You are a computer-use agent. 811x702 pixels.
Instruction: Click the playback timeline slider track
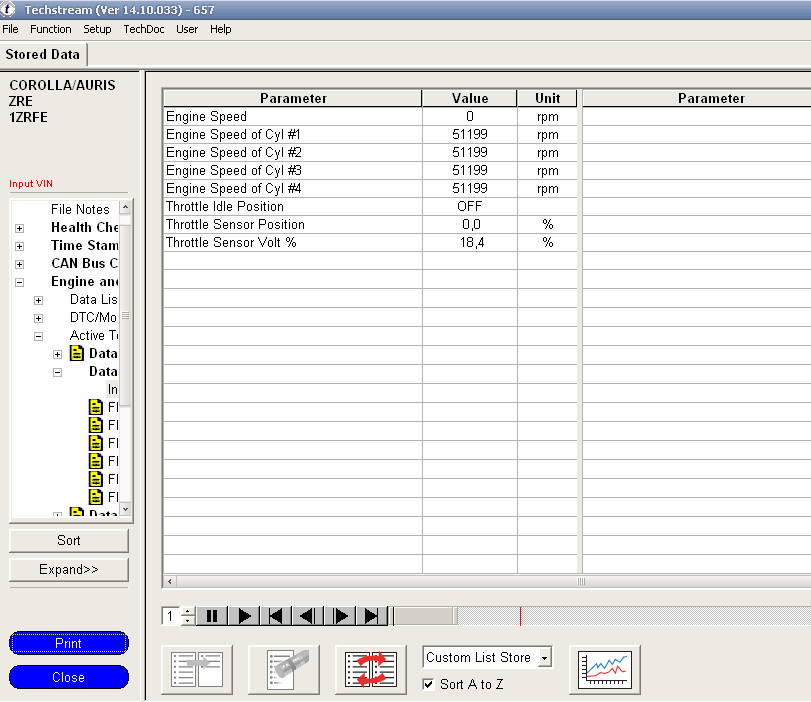[x=600, y=616]
